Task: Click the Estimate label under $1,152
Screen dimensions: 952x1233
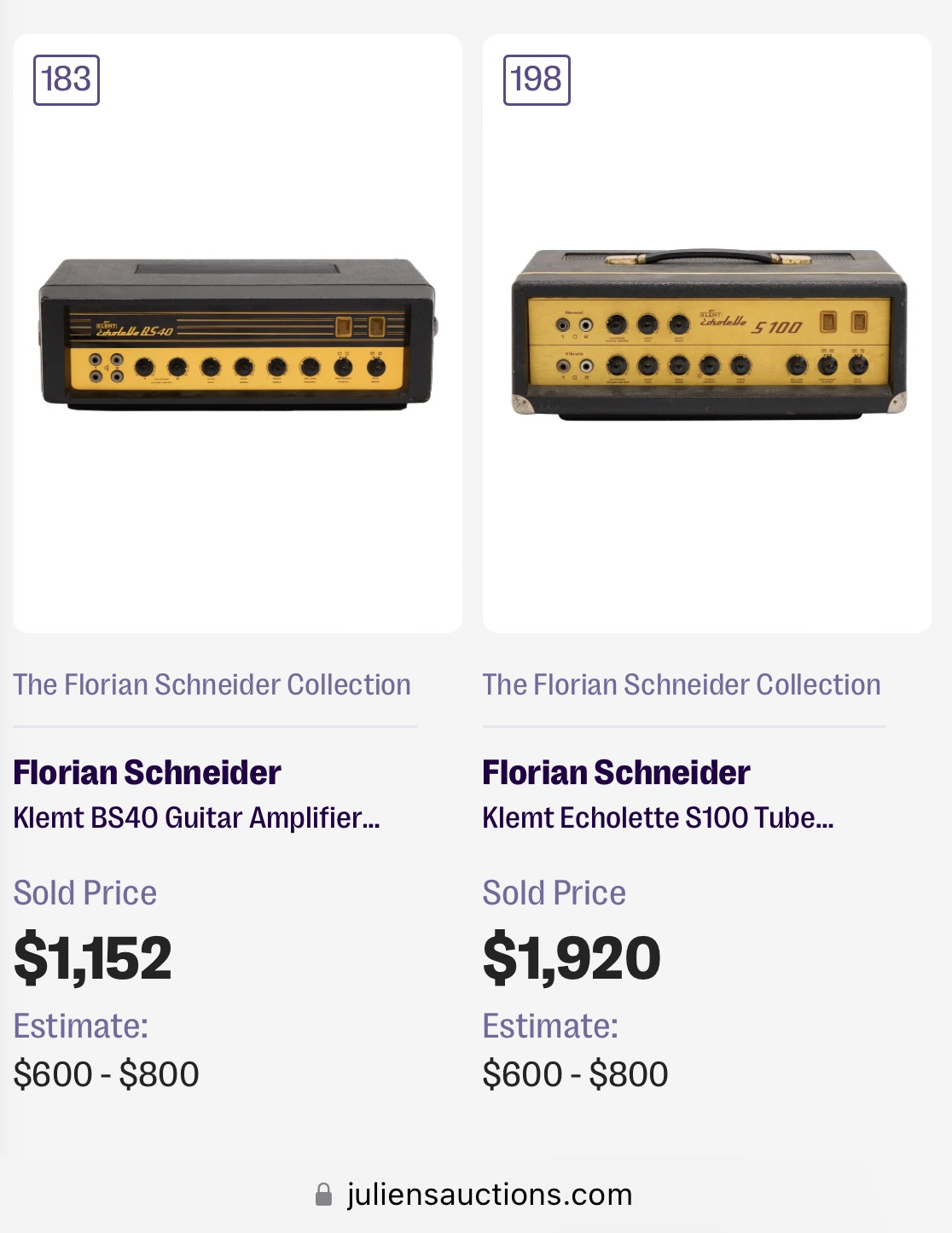Action: 81,1026
